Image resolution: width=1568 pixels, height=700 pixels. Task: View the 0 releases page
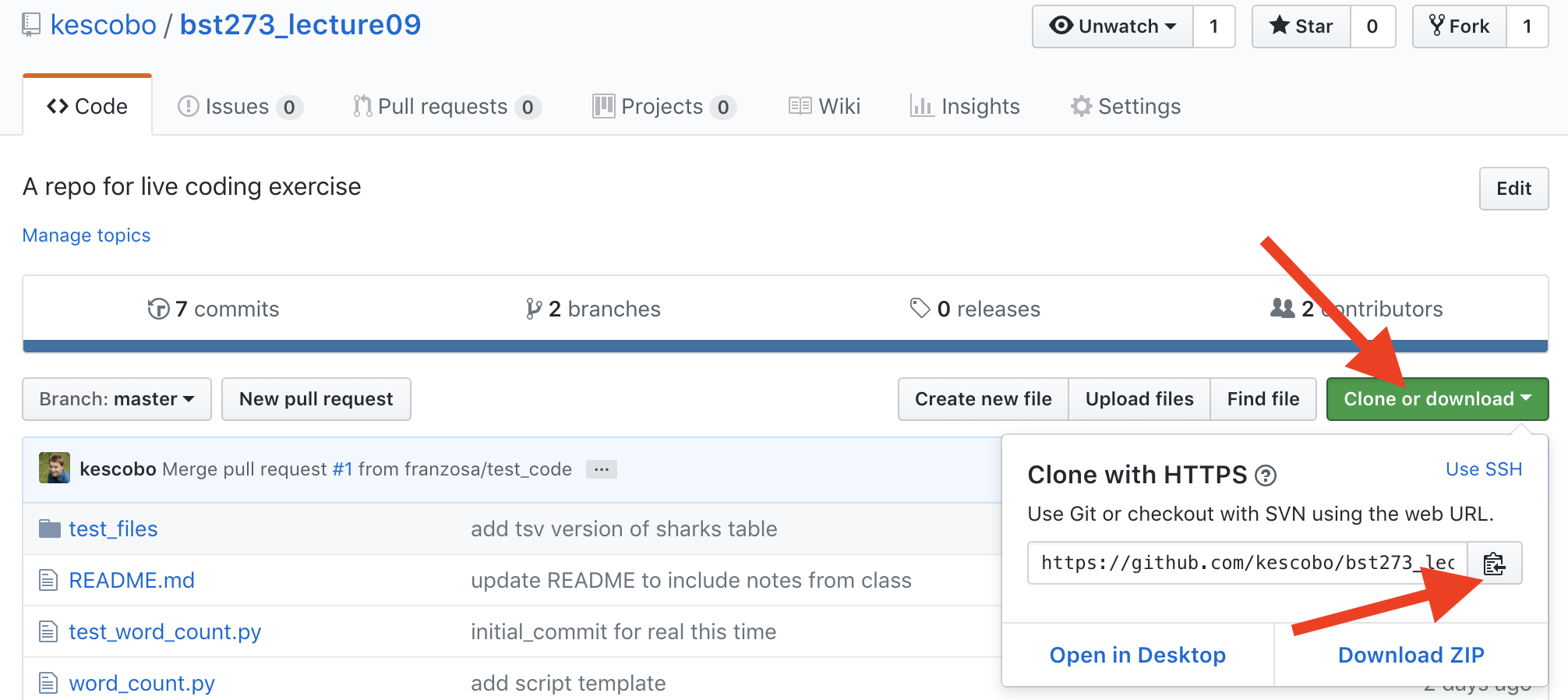[975, 309]
